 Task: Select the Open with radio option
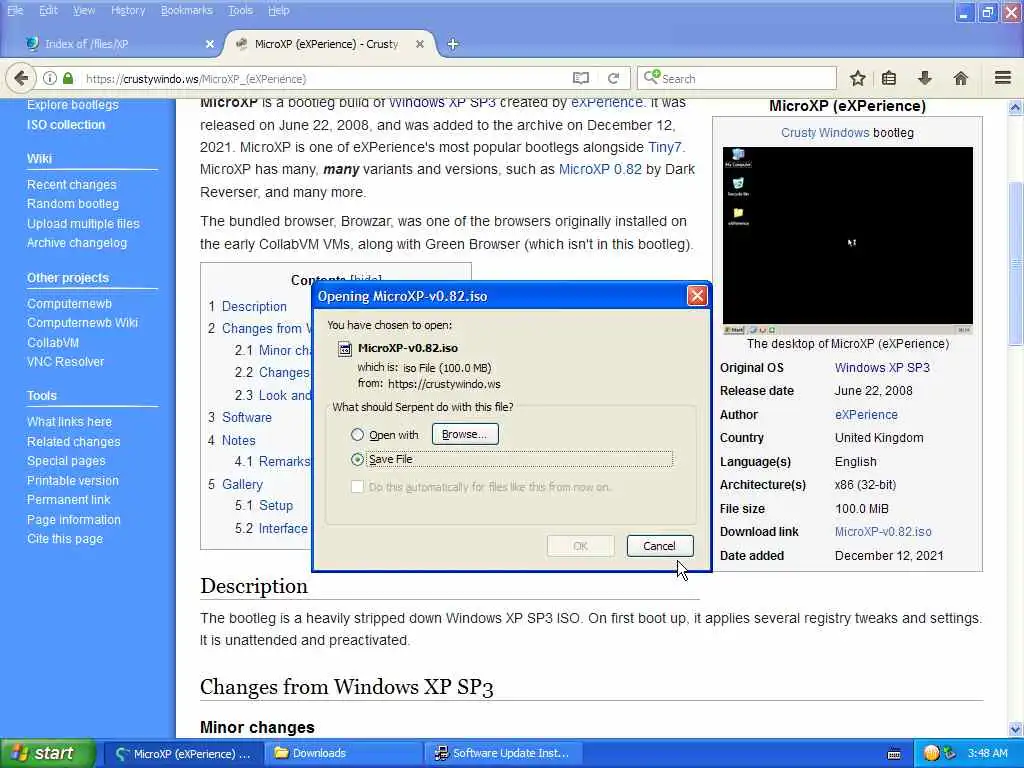pos(357,434)
